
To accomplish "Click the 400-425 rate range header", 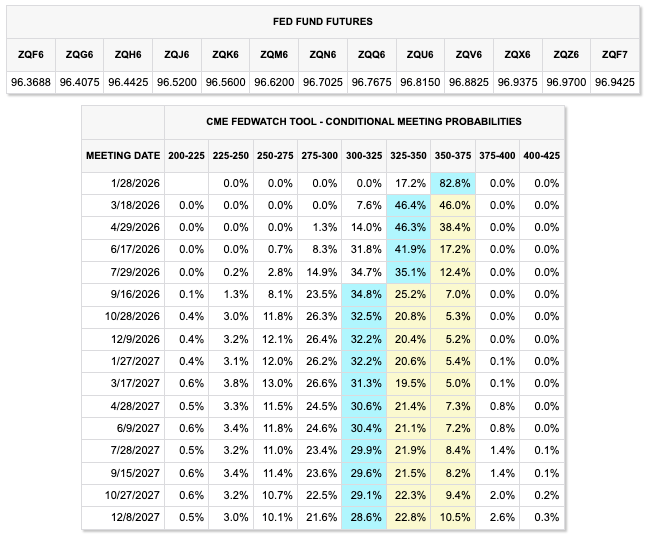I will coord(542,156).
